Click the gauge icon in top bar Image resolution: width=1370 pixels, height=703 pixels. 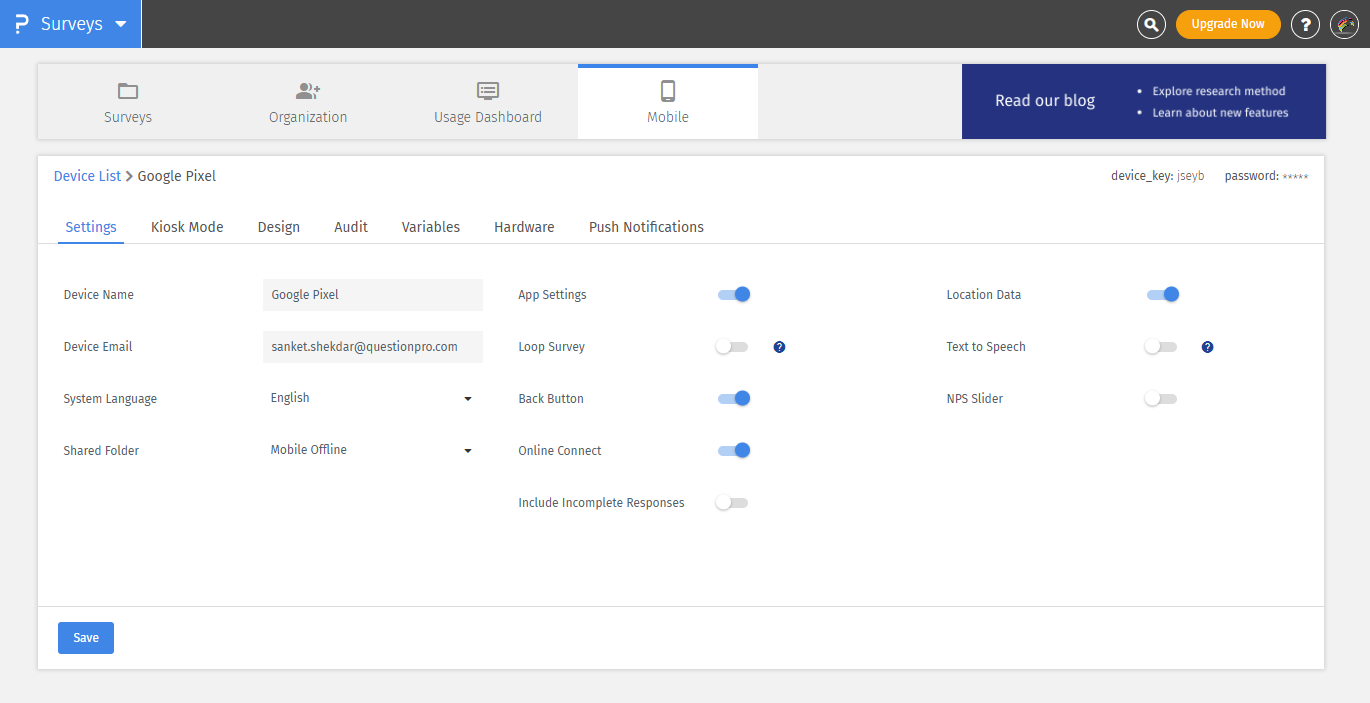1344,24
